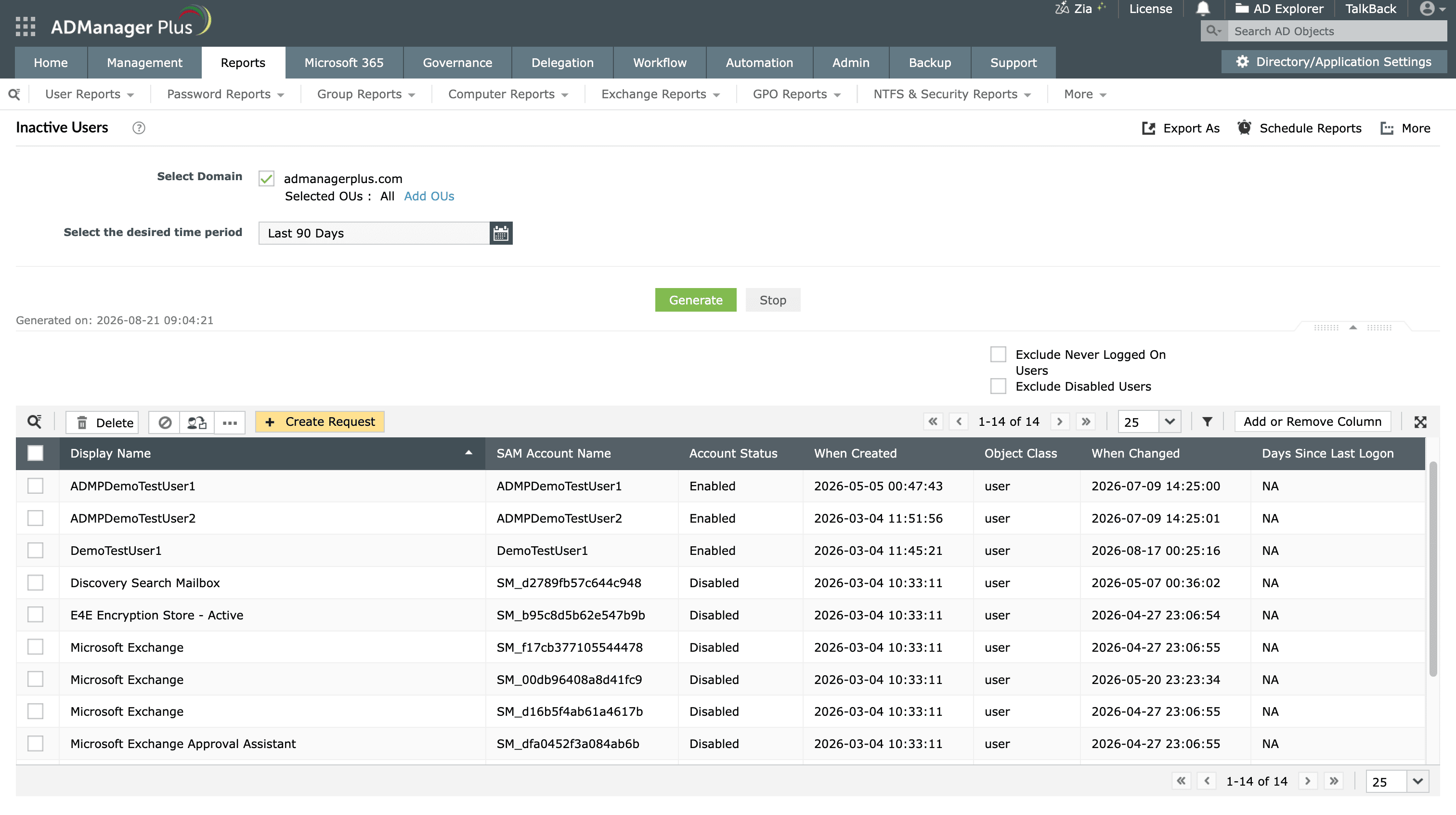Expand Group Reports dropdown
Image resolution: width=1456 pixels, height=815 pixels.
coord(366,94)
